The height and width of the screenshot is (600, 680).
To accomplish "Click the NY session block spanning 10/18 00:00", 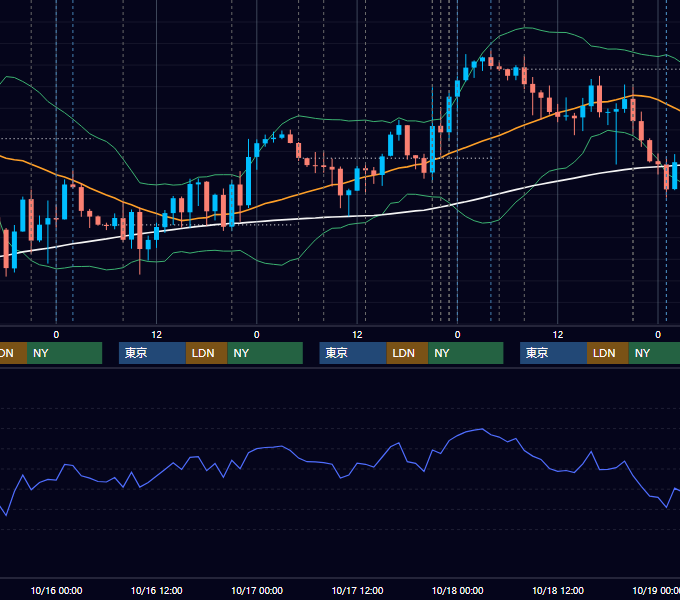I will [x=465, y=353].
